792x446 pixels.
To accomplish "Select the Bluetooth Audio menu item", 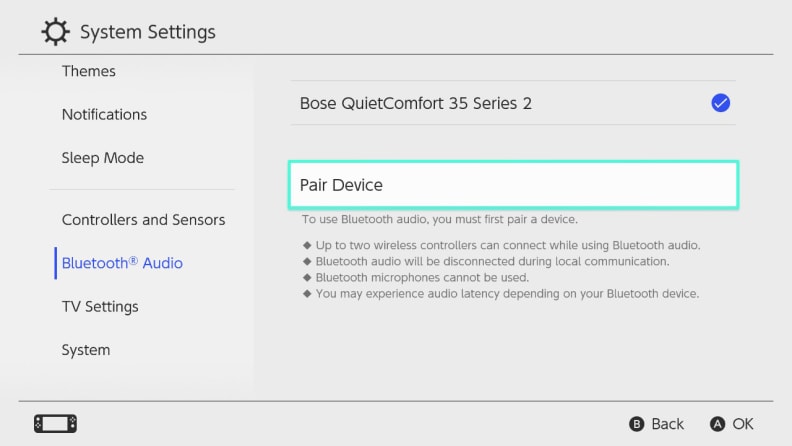I will [x=122, y=263].
